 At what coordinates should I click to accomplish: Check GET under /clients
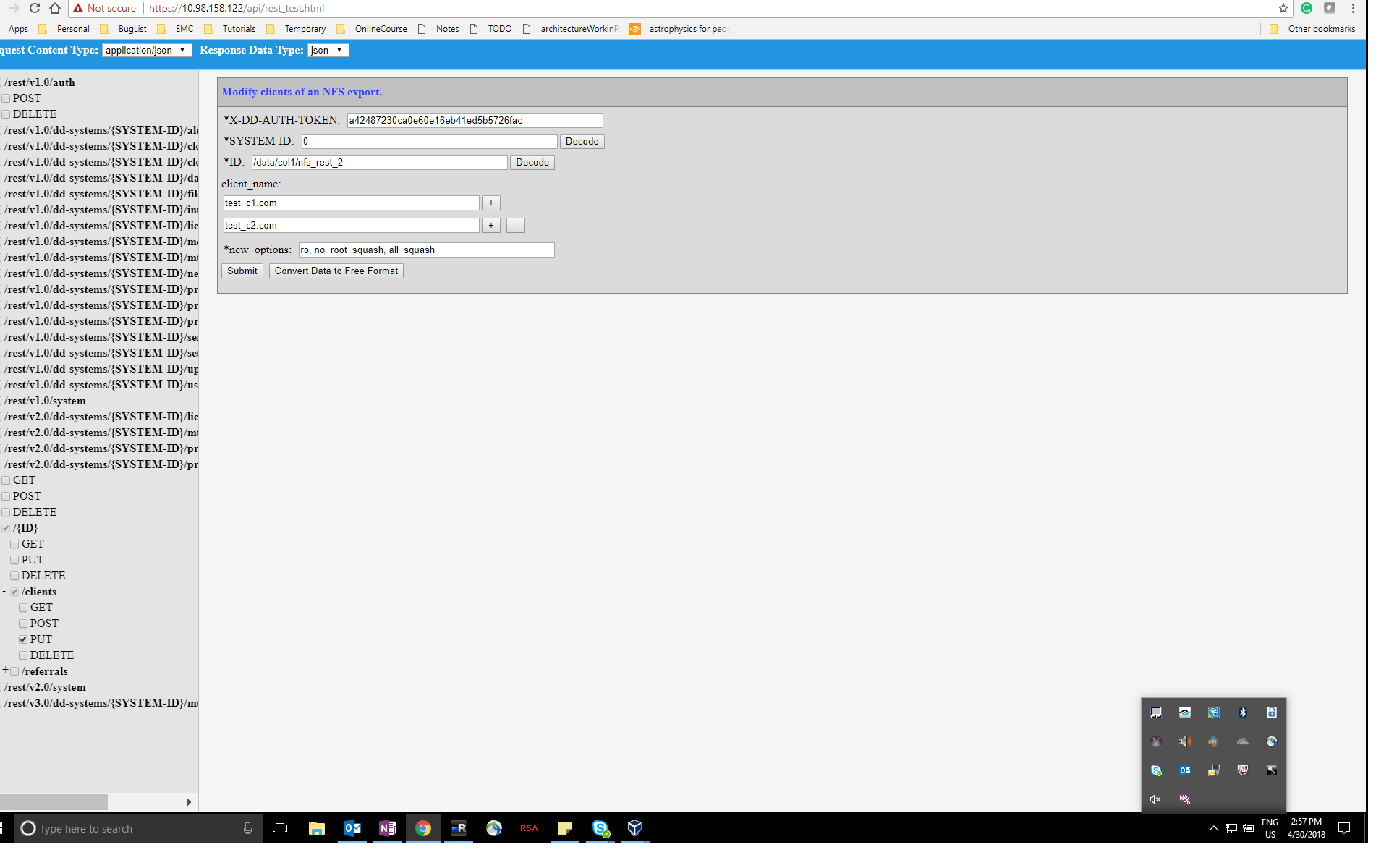(23, 608)
